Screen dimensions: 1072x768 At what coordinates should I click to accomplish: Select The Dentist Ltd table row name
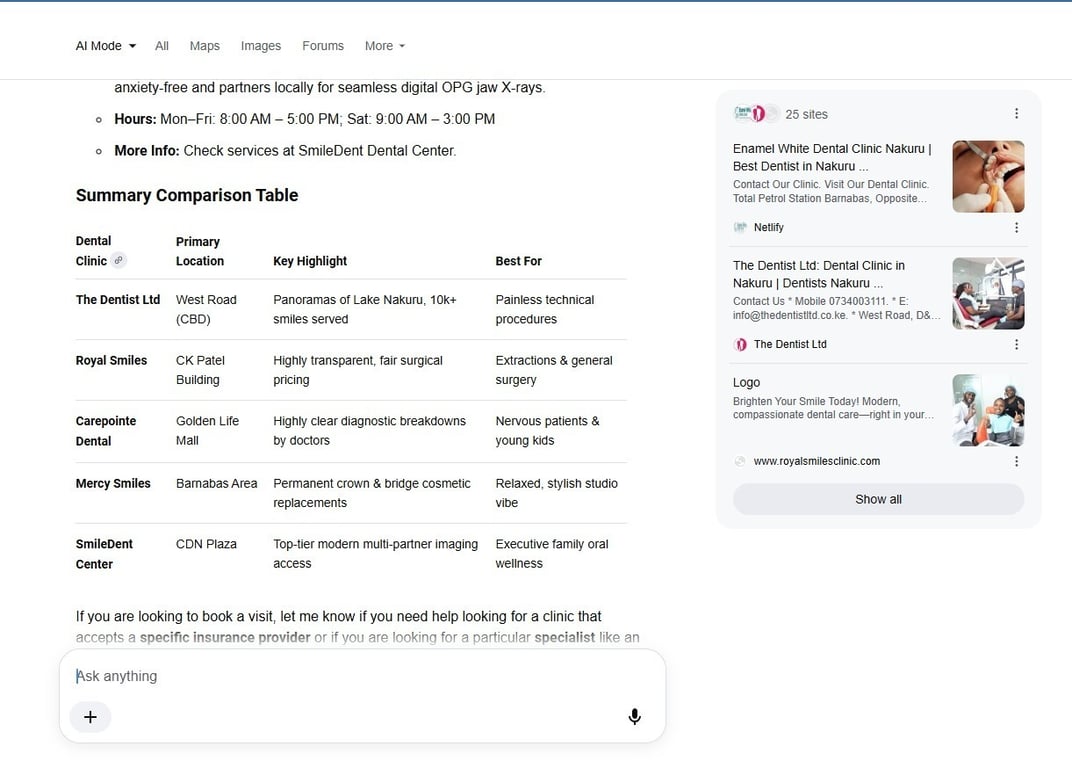click(x=118, y=300)
